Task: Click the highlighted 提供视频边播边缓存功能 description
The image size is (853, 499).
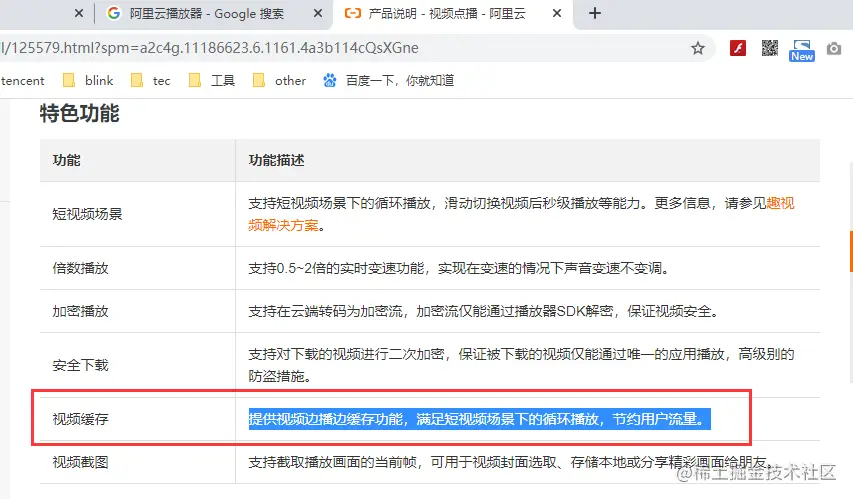Action: [479, 419]
